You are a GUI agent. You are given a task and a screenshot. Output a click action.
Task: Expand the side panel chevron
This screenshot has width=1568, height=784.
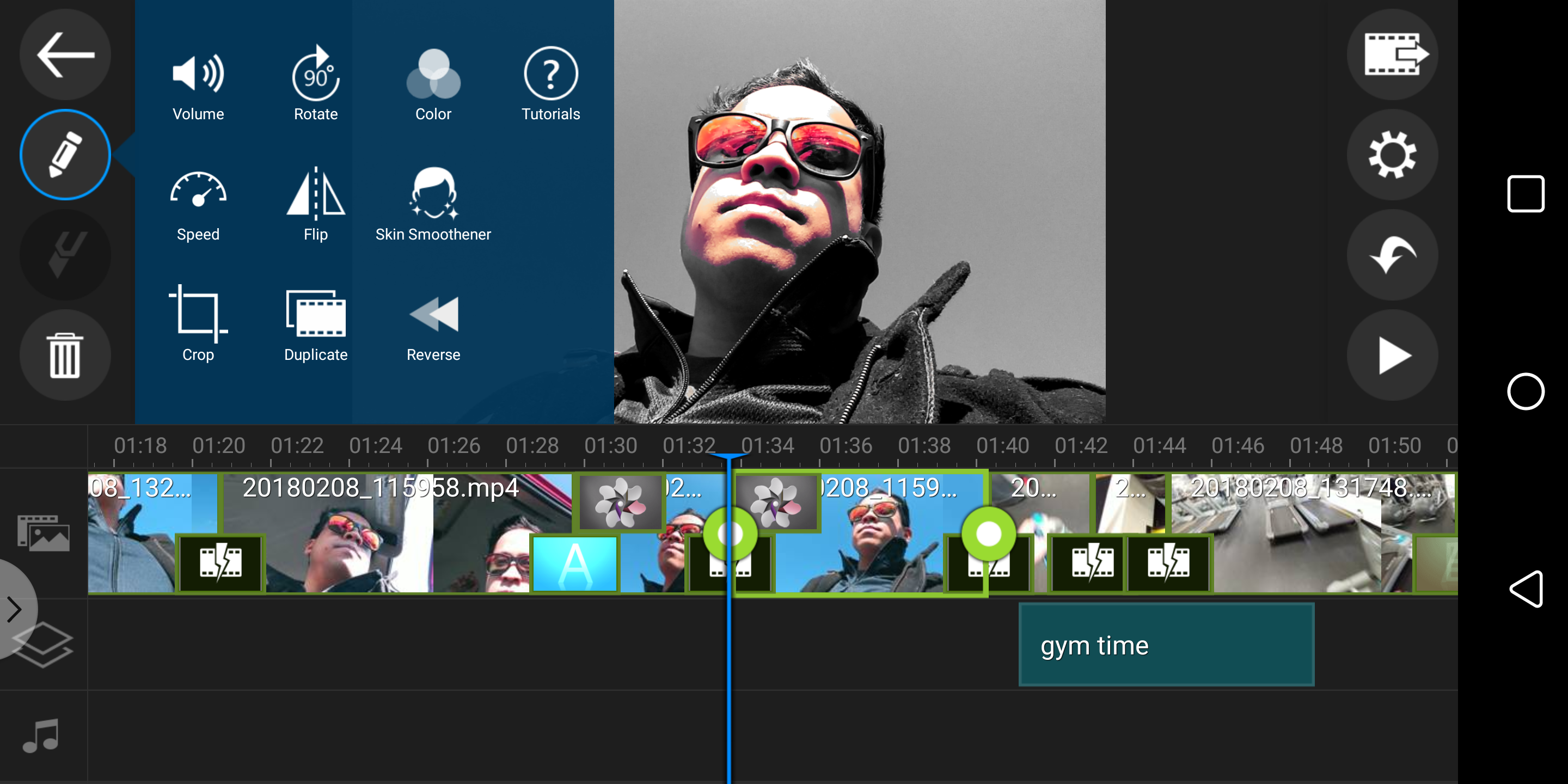[15, 609]
